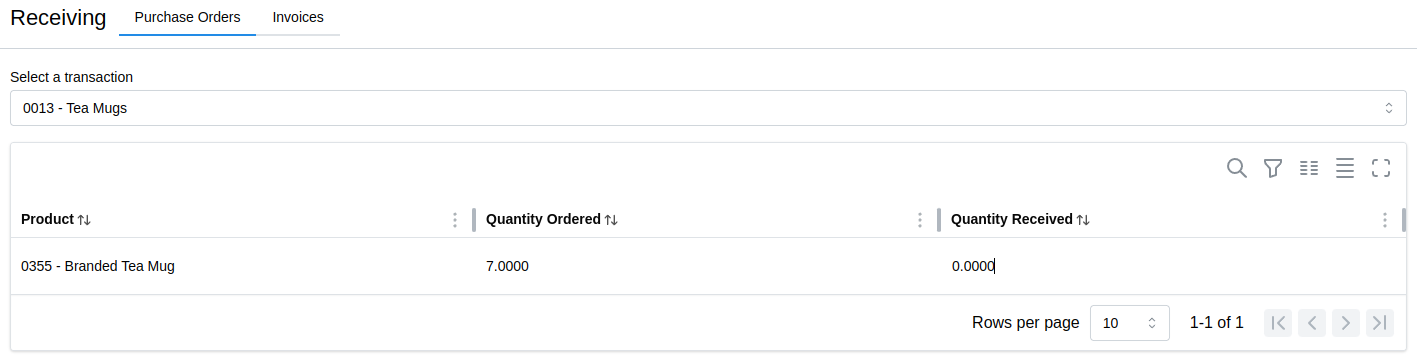Image resolution: width=1417 pixels, height=361 pixels.
Task: Open Product column actions menu
Action: 455,220
